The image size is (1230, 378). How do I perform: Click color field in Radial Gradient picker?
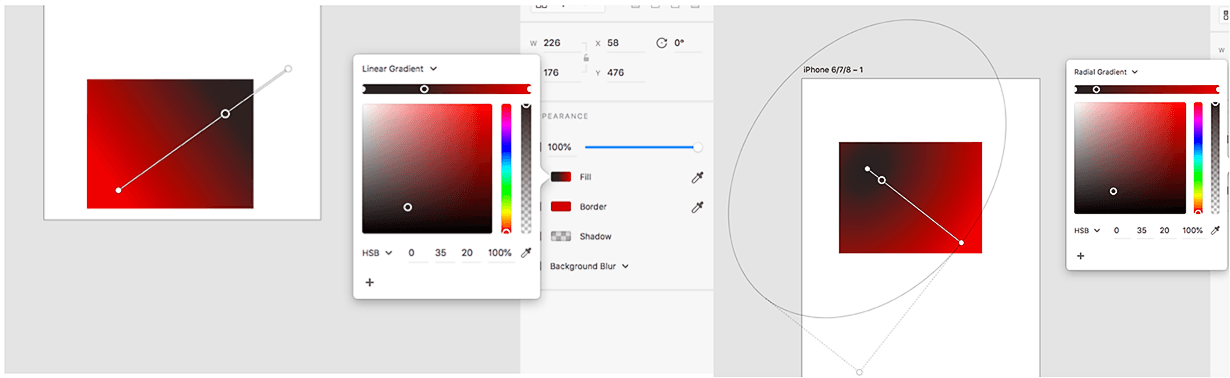click(x=1130, y=158)
